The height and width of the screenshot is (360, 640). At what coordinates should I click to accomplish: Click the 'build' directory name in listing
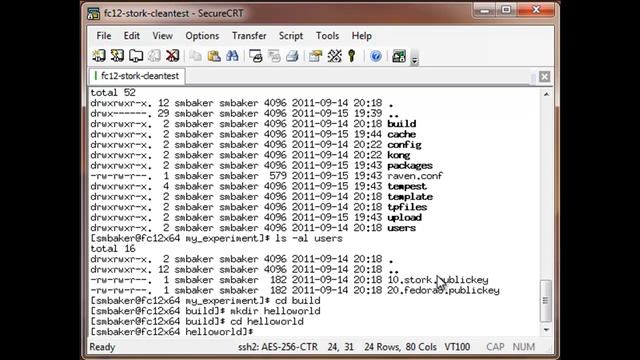(x=402, y=124)
